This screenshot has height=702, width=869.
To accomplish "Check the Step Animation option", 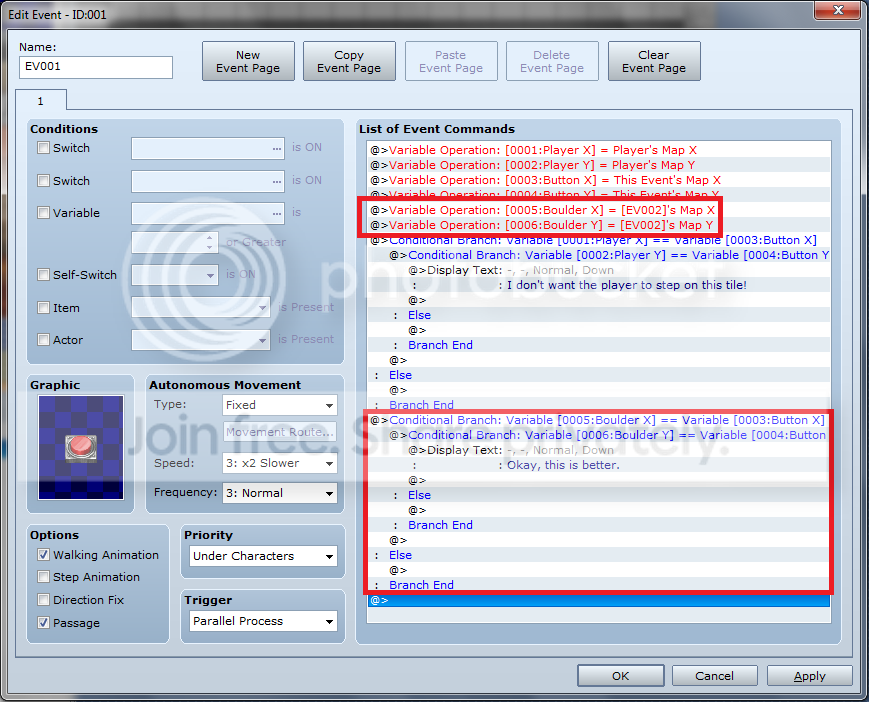I will 43,577.
